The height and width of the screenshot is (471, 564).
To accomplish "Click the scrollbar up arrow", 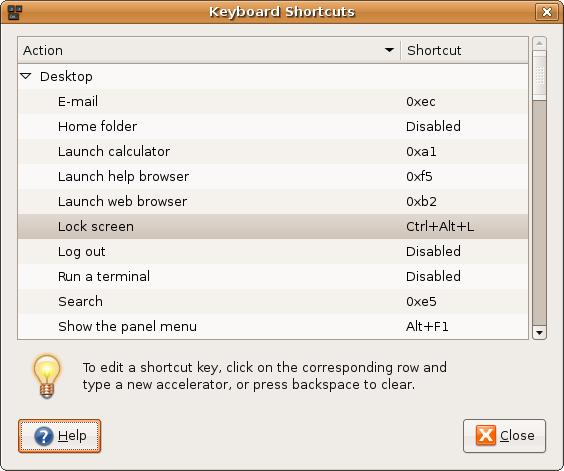I will (x=539, y=44).
